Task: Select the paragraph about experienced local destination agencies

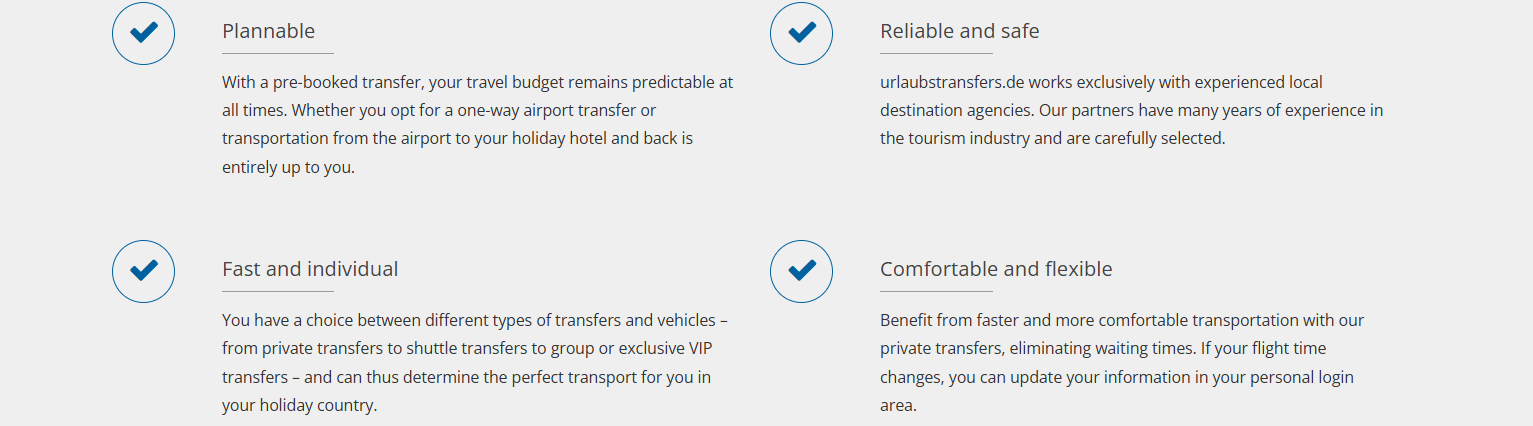Action: (x=1132, y=110)
